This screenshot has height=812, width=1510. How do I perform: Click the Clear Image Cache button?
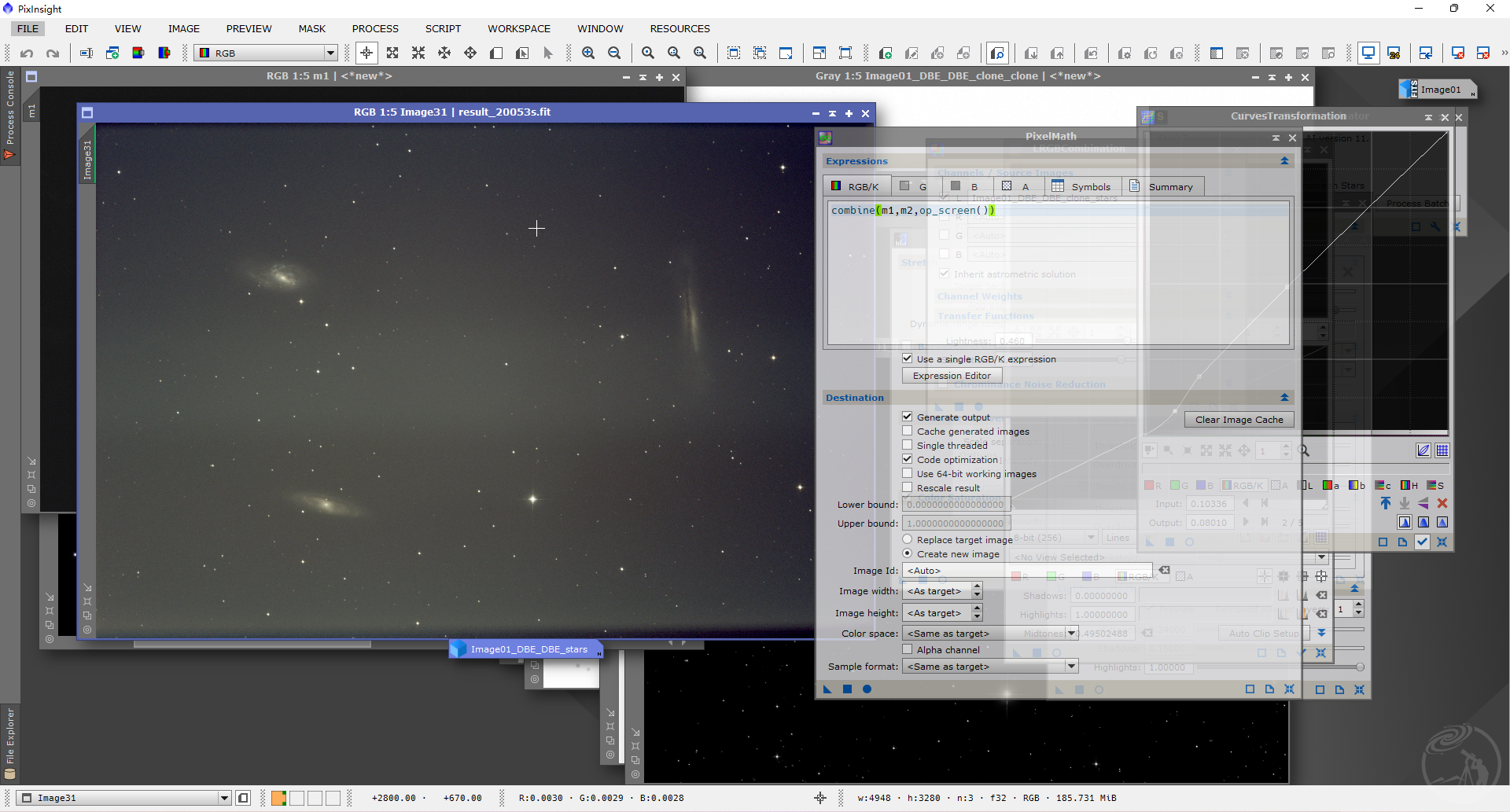1239,420
